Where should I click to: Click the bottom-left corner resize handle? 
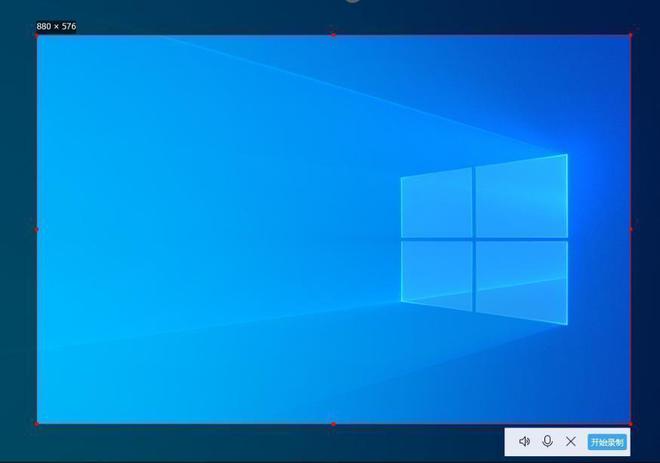[37, 423]
